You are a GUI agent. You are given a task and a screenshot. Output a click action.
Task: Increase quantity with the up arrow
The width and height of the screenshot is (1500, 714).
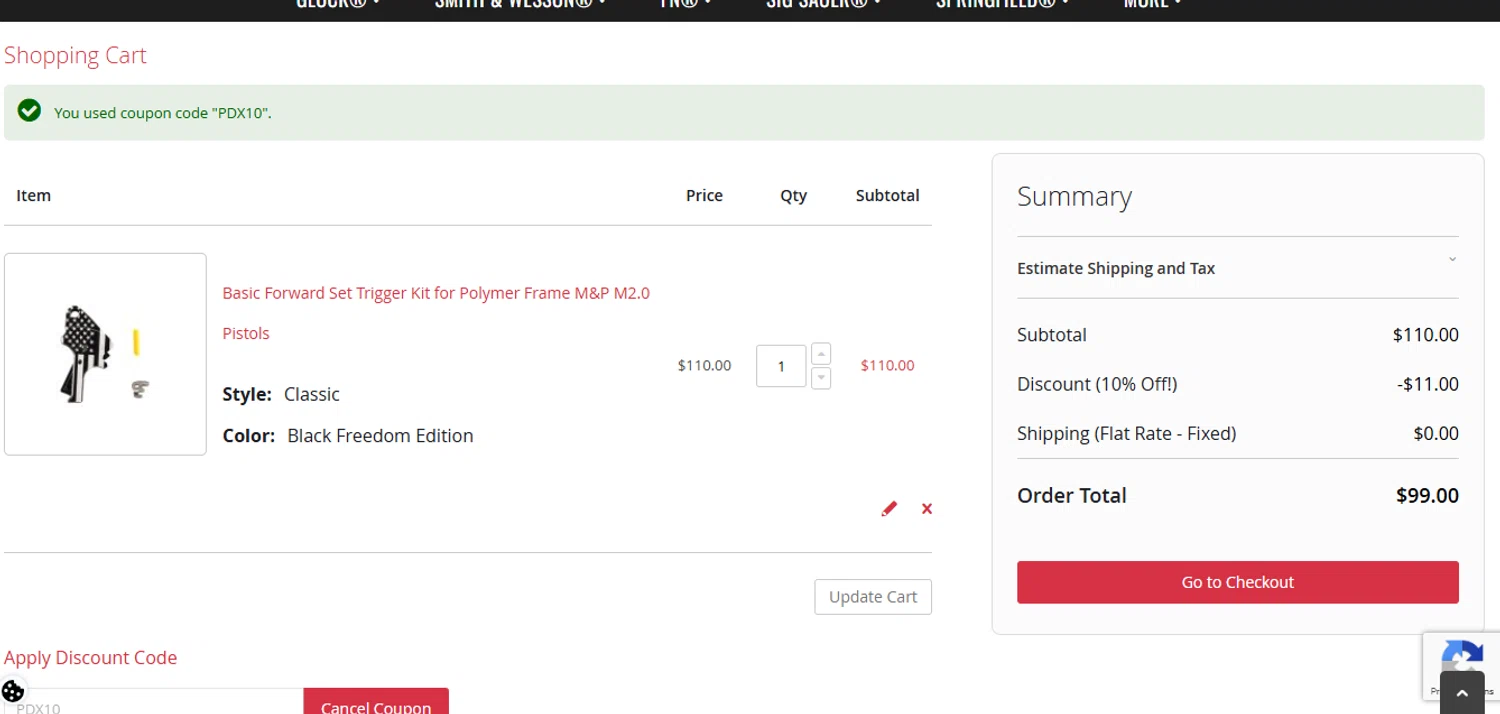[x=821, y=354]
